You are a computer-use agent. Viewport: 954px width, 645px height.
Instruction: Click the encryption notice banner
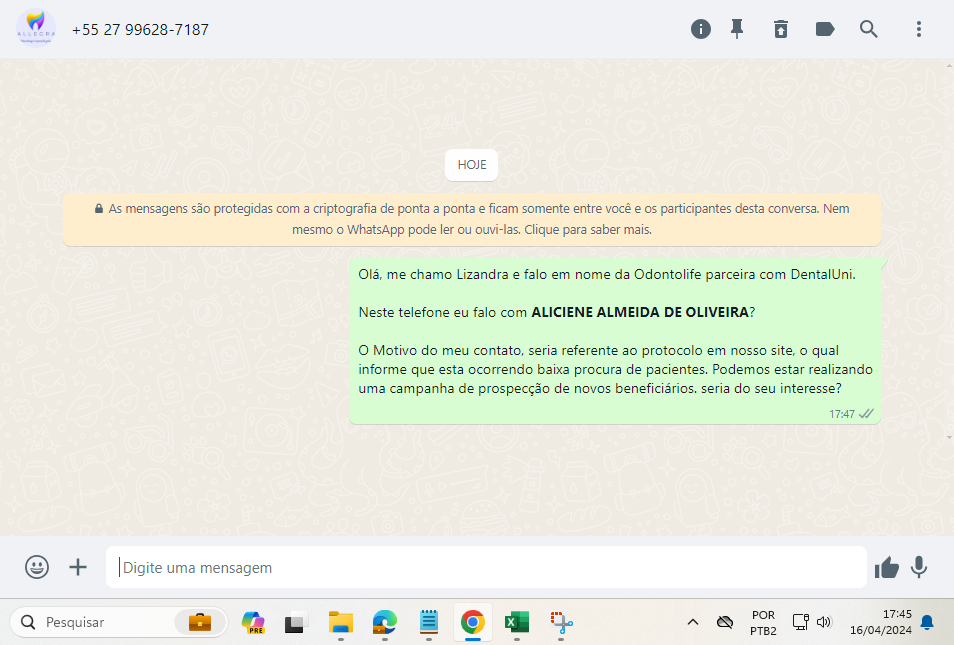click(x=472, y=219)
